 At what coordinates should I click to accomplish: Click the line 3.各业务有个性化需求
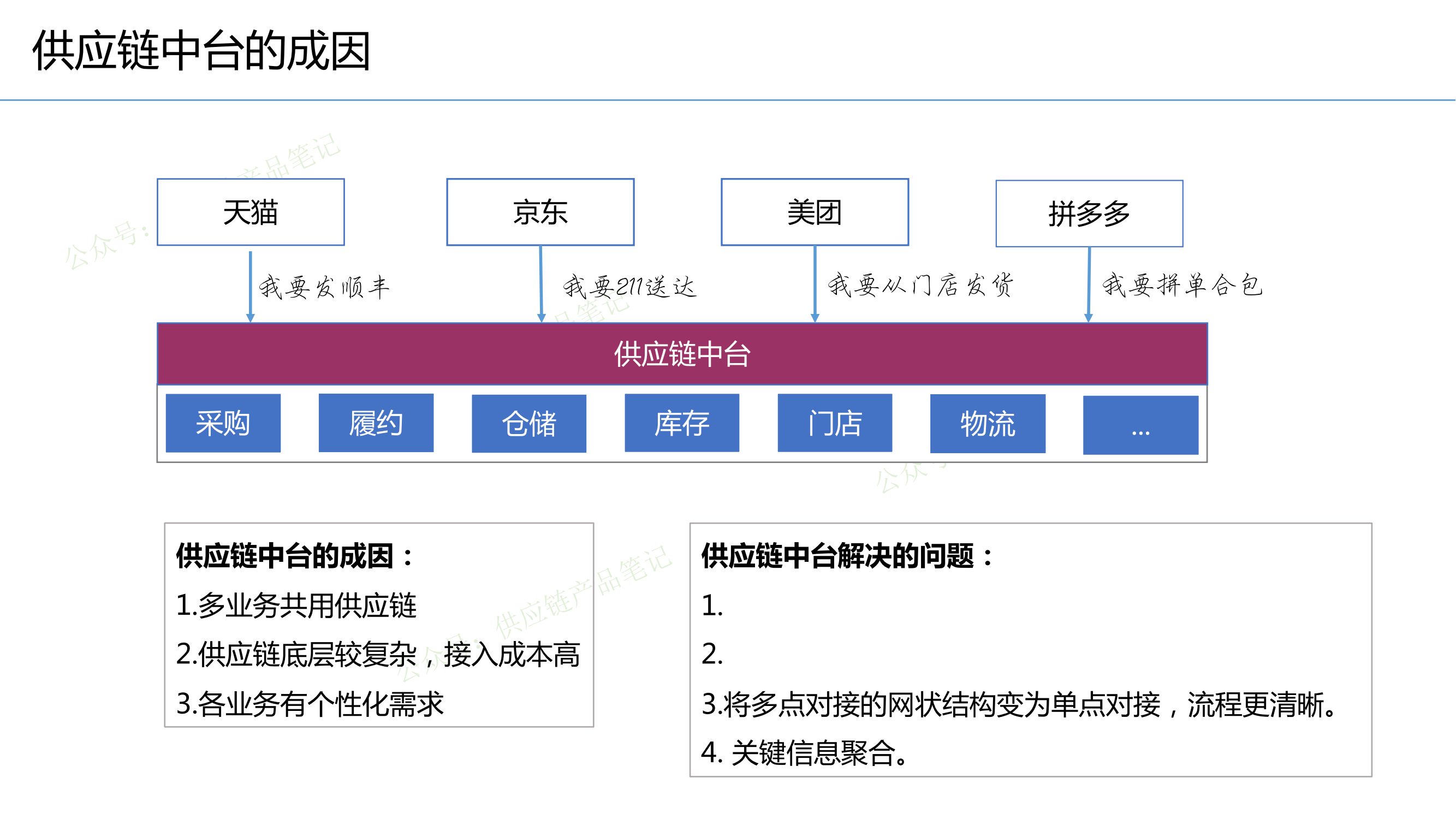coord(310,704)
